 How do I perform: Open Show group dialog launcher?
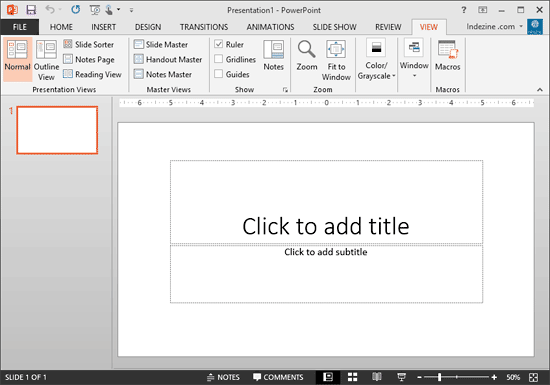285,90
